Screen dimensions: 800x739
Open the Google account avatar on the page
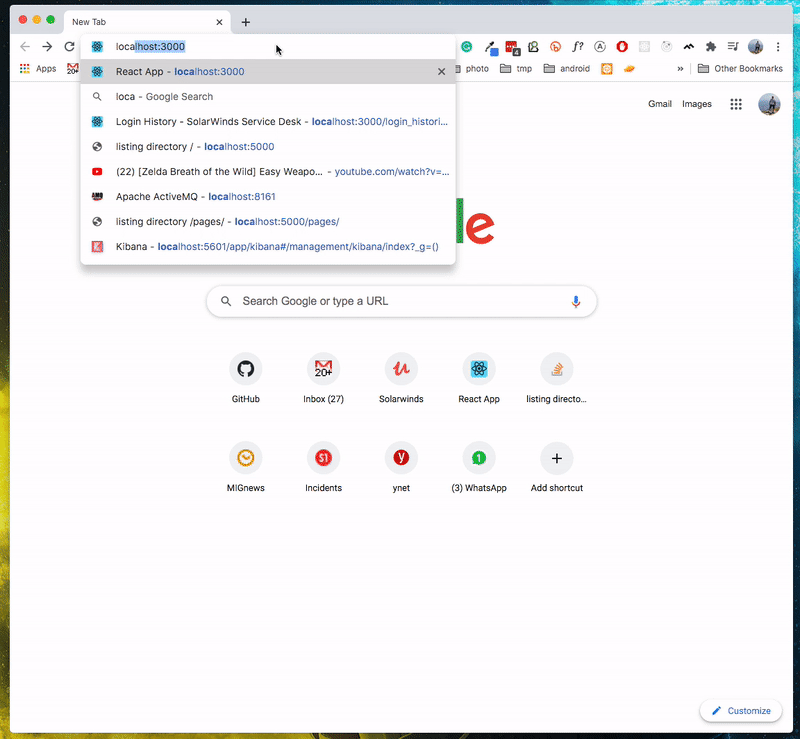(x=769, y=104)
